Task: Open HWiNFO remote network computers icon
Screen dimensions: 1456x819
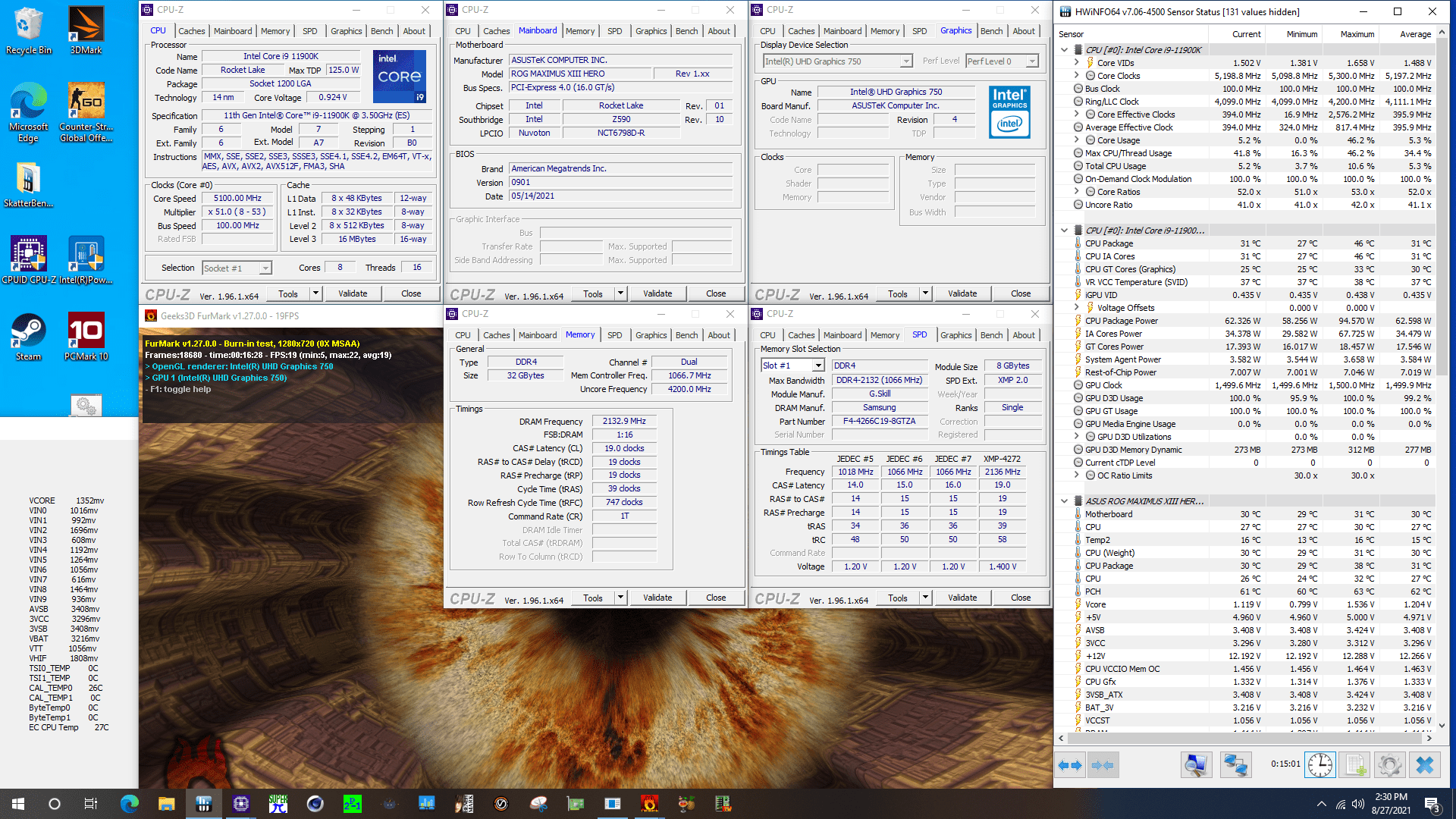Action: coord(1235,766)
